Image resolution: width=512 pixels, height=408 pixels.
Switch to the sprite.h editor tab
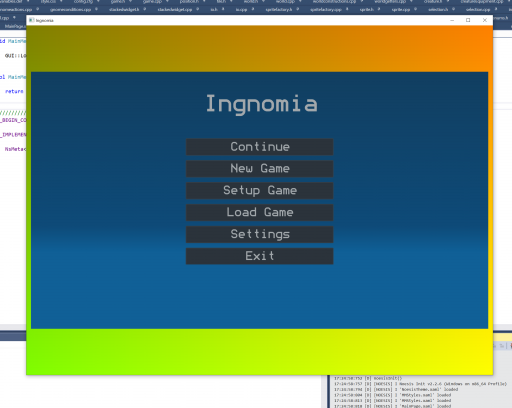(x=367, y=9)
